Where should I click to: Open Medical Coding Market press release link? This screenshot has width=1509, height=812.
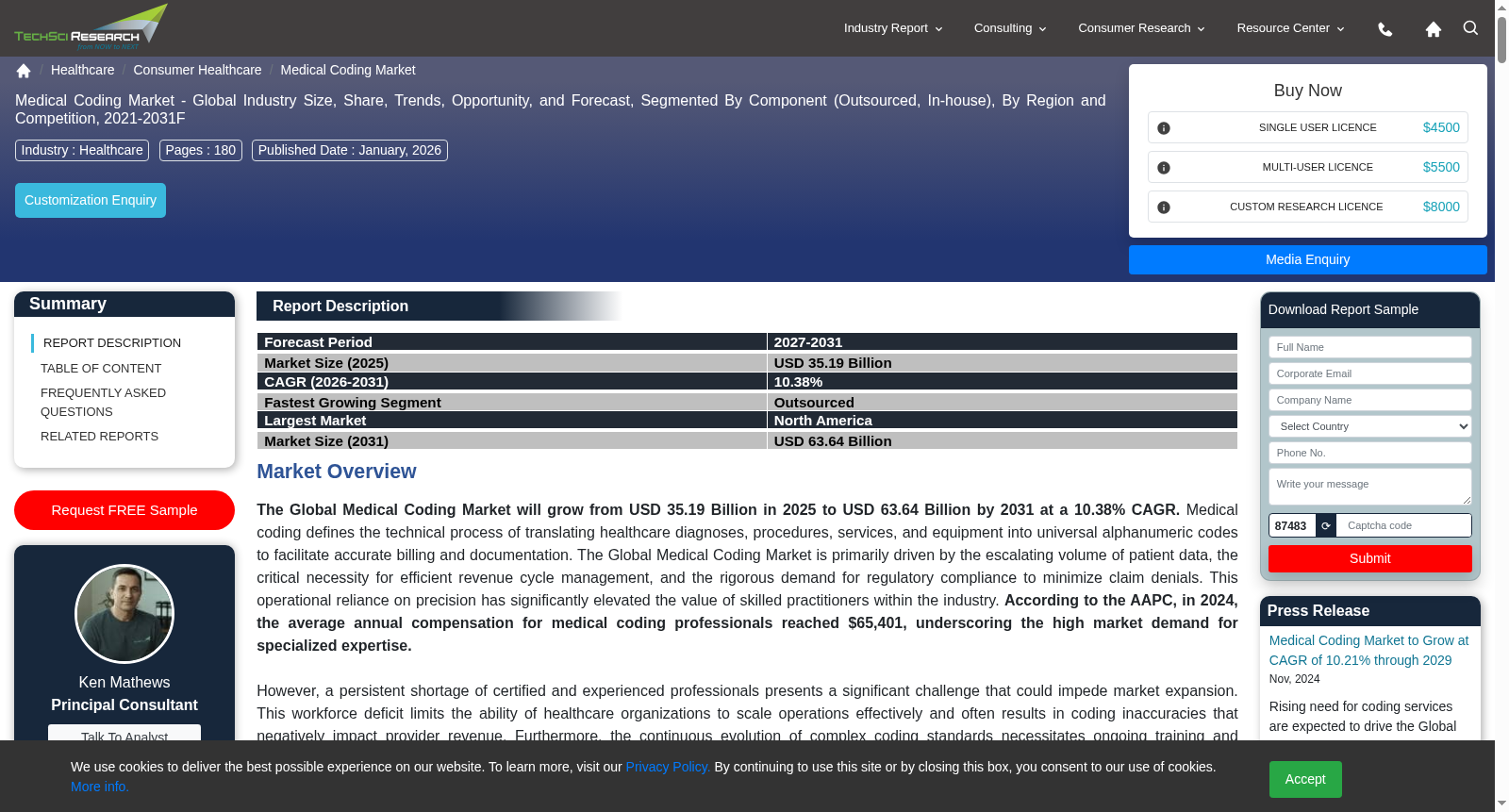pos(1368,650)
